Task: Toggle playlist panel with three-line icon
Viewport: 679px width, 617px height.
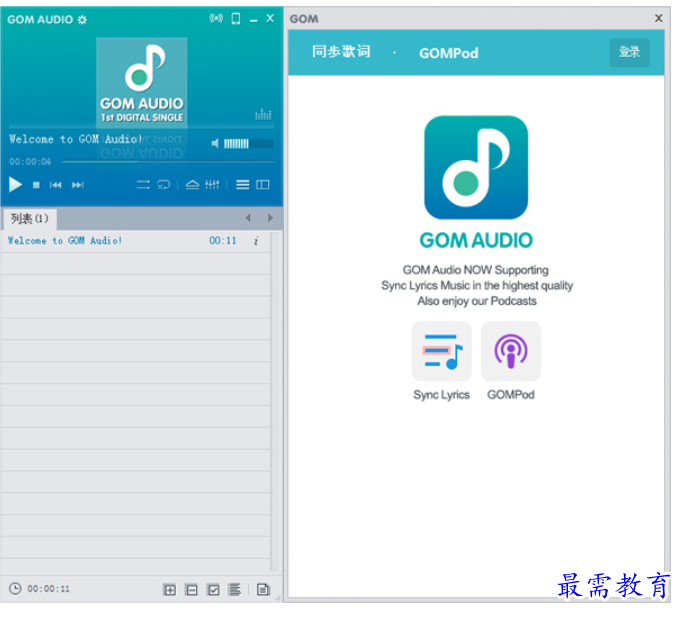Action: tap(242, 185)
